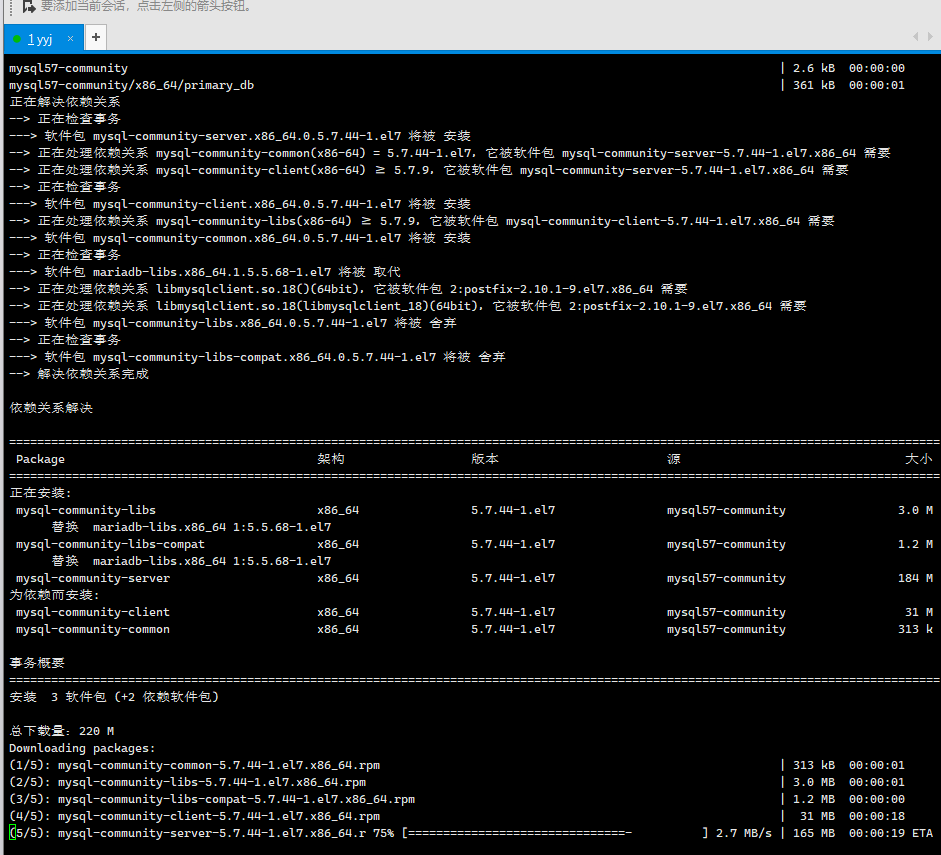Click the '3.0 M' size of mysql-community-libs

point(915,511)
